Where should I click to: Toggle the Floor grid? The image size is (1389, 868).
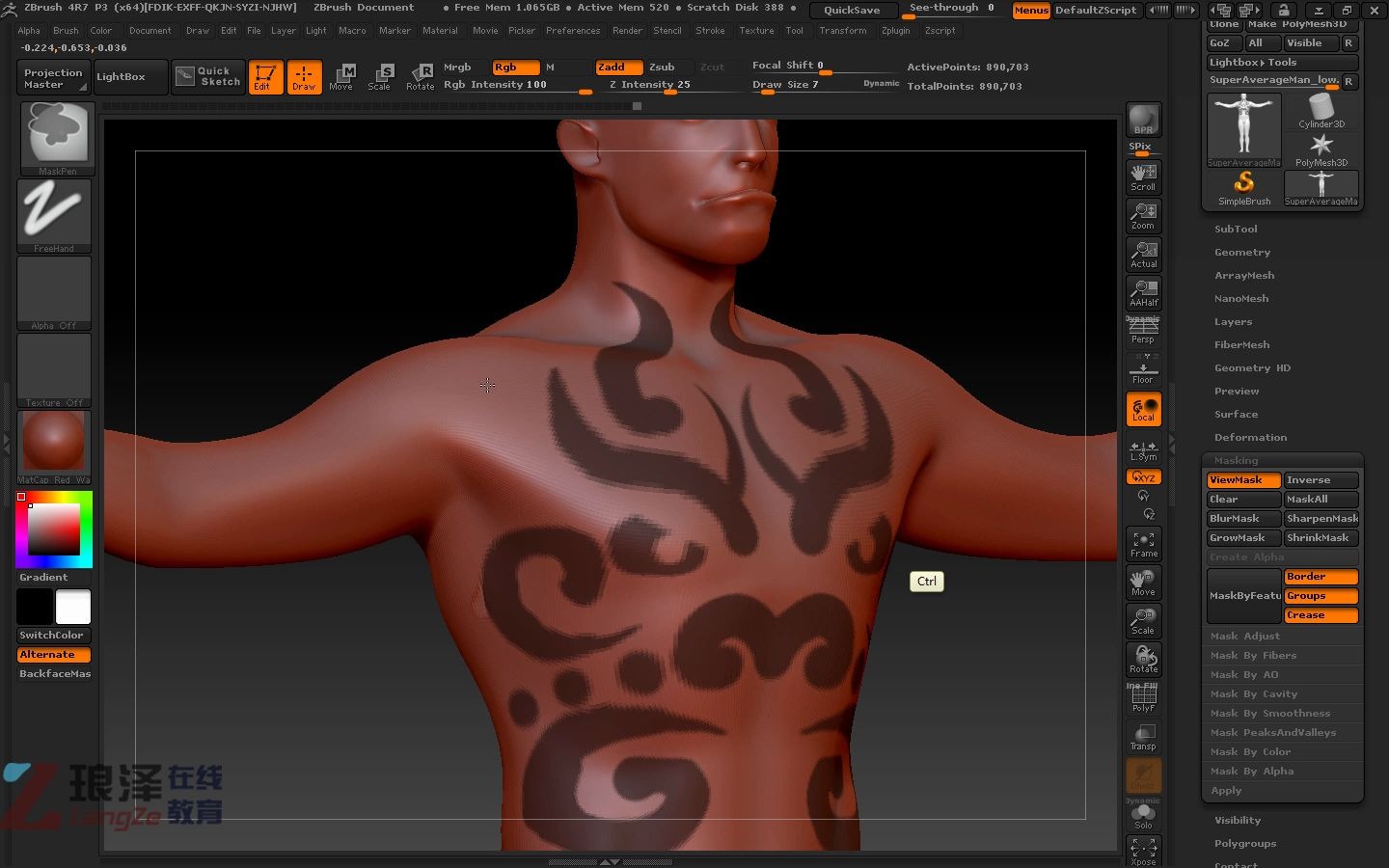click(x=1144, y=370)
